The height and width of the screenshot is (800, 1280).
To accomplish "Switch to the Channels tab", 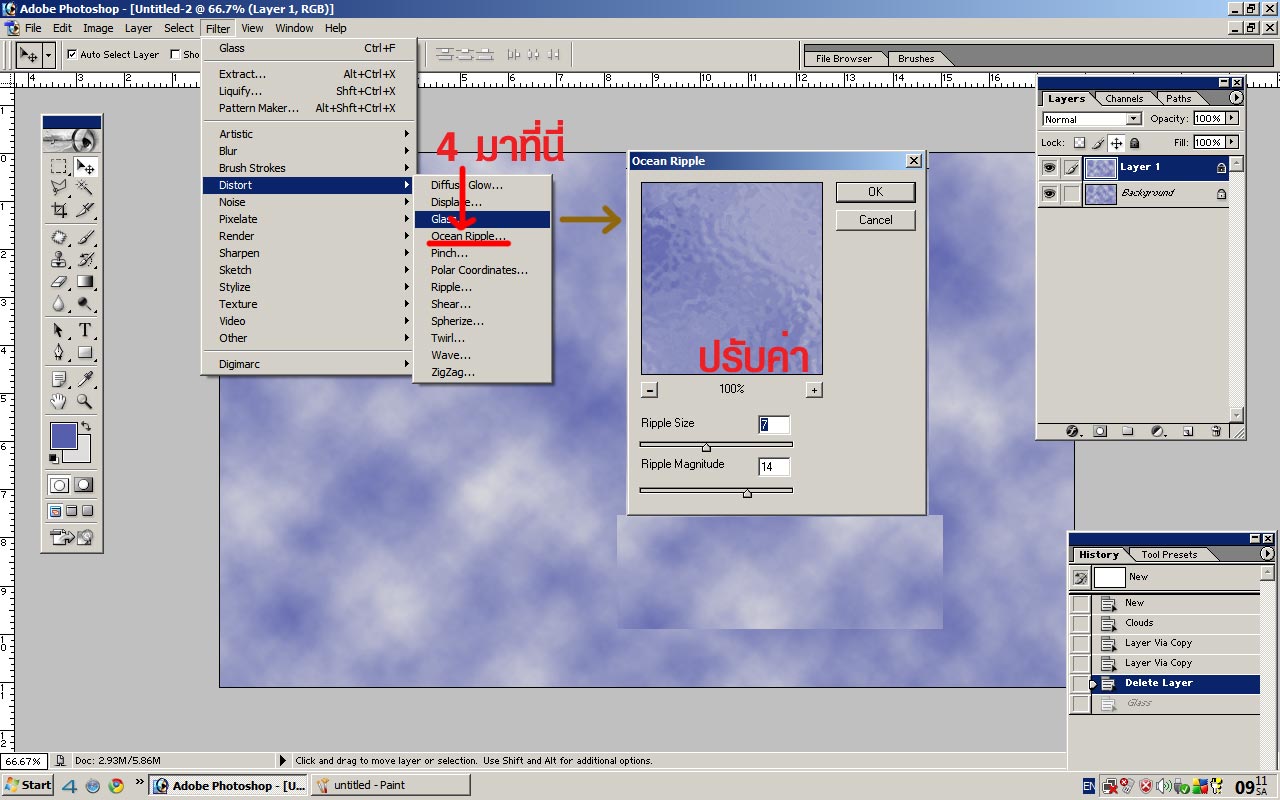I will pyautogui.click(x=1124, y=98).
